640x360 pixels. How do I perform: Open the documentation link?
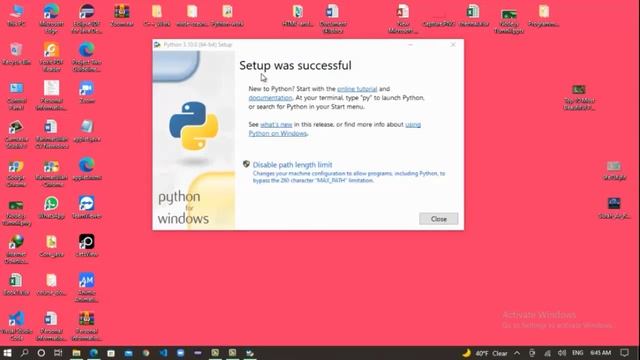[x=270, y=98]
